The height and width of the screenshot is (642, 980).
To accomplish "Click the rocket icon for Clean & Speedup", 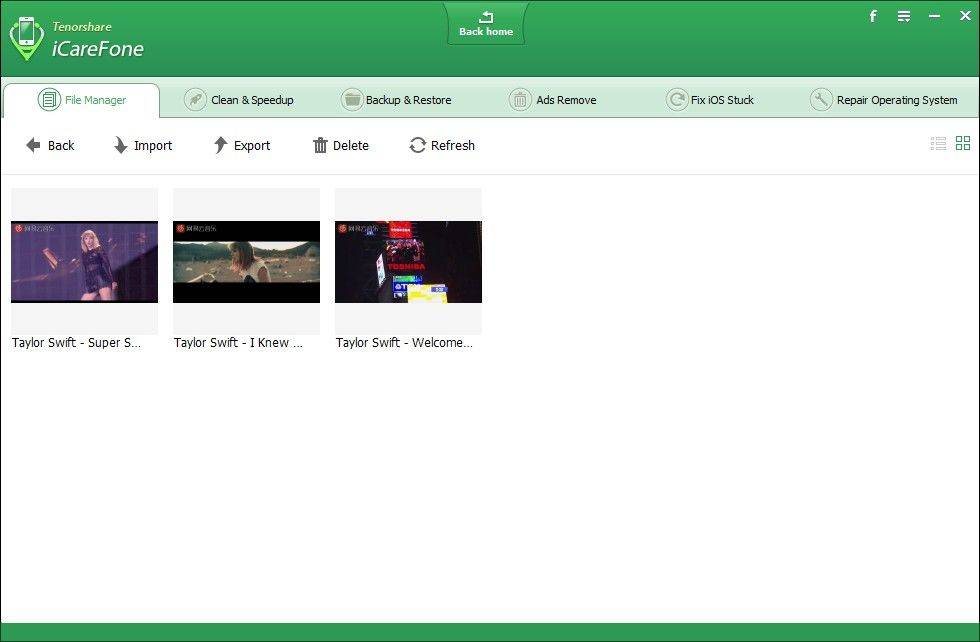I will click(195, 99).
